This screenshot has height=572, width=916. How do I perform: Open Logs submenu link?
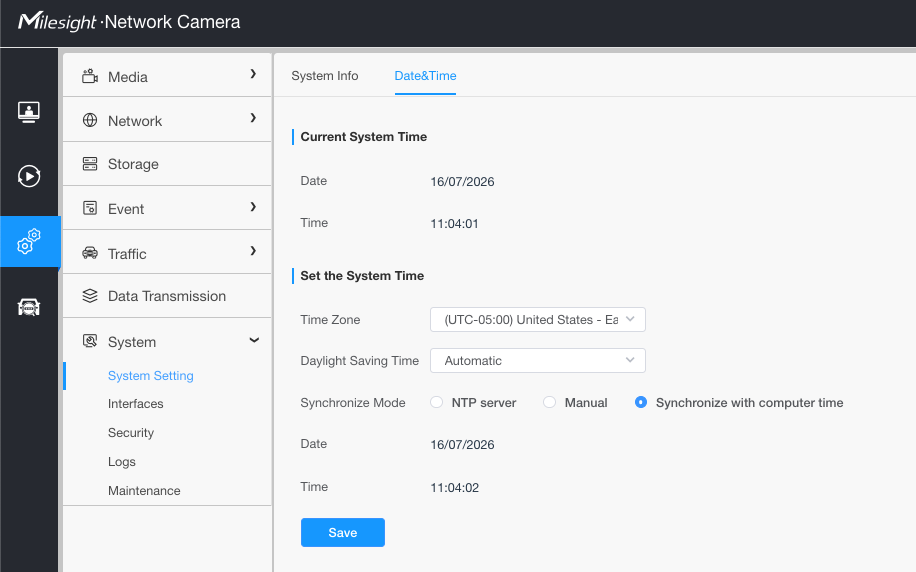(x=122, y=462)
